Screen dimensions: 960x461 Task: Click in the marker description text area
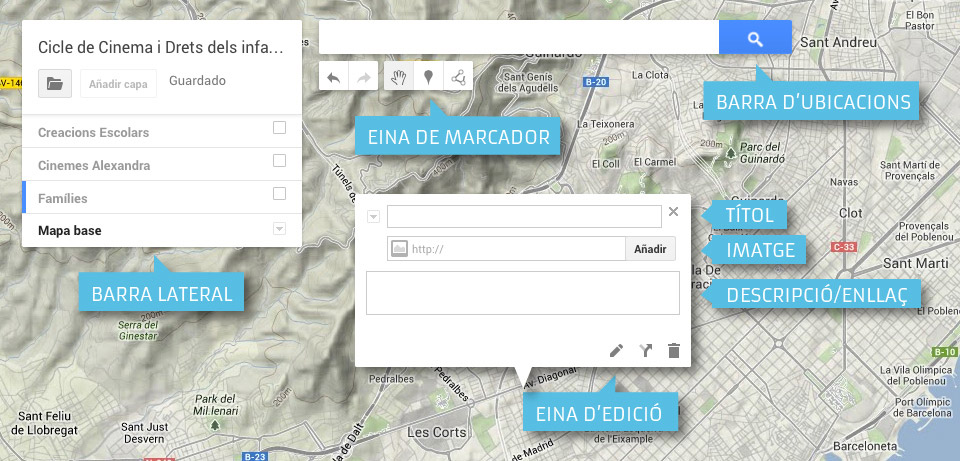(523, 293)
